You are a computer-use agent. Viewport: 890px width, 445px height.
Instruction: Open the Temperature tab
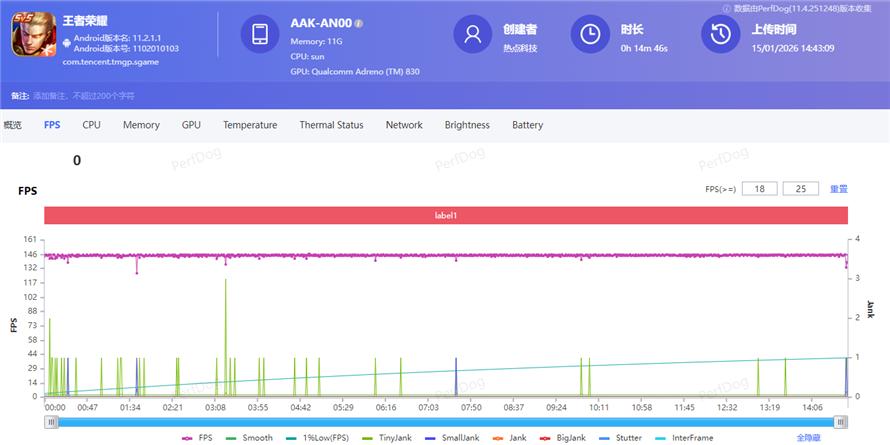[x=250, y=125]
